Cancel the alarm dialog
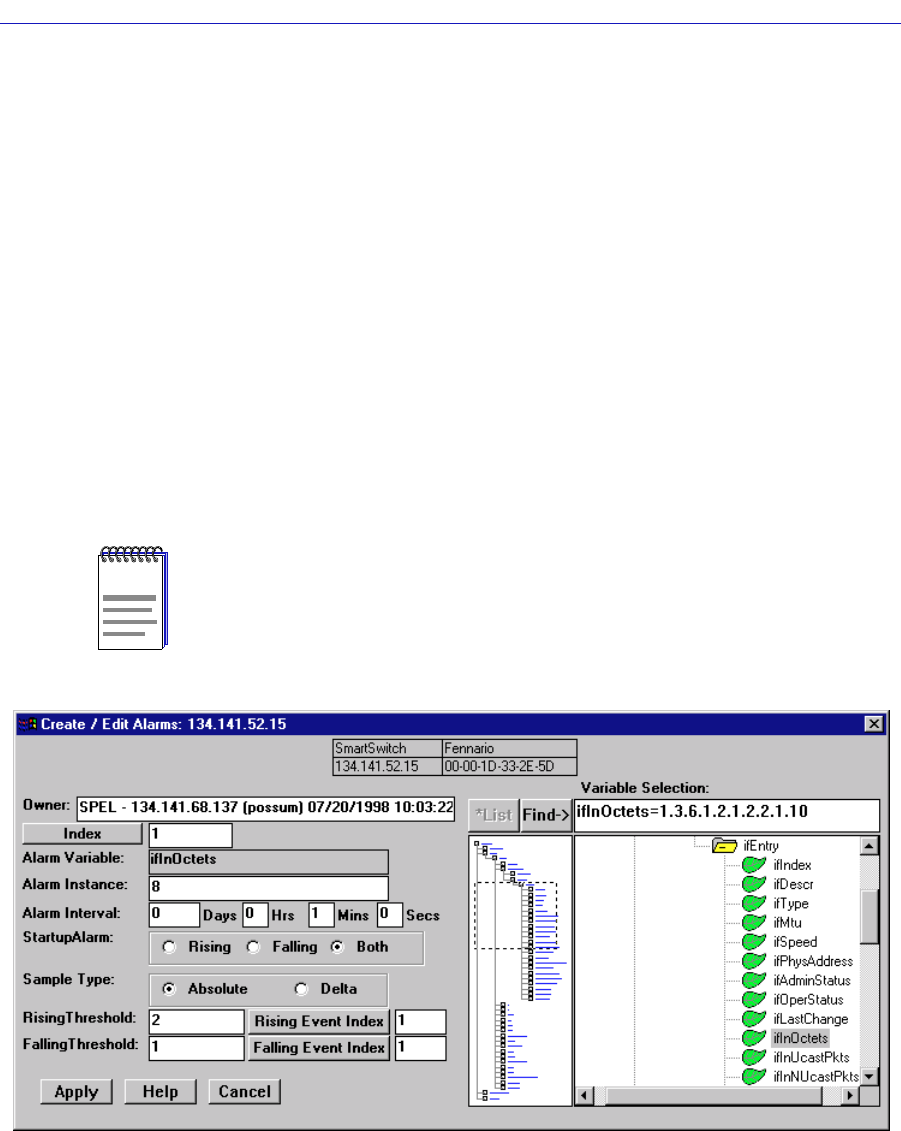Screen dimensions: 901x1131 [245, 1091]
